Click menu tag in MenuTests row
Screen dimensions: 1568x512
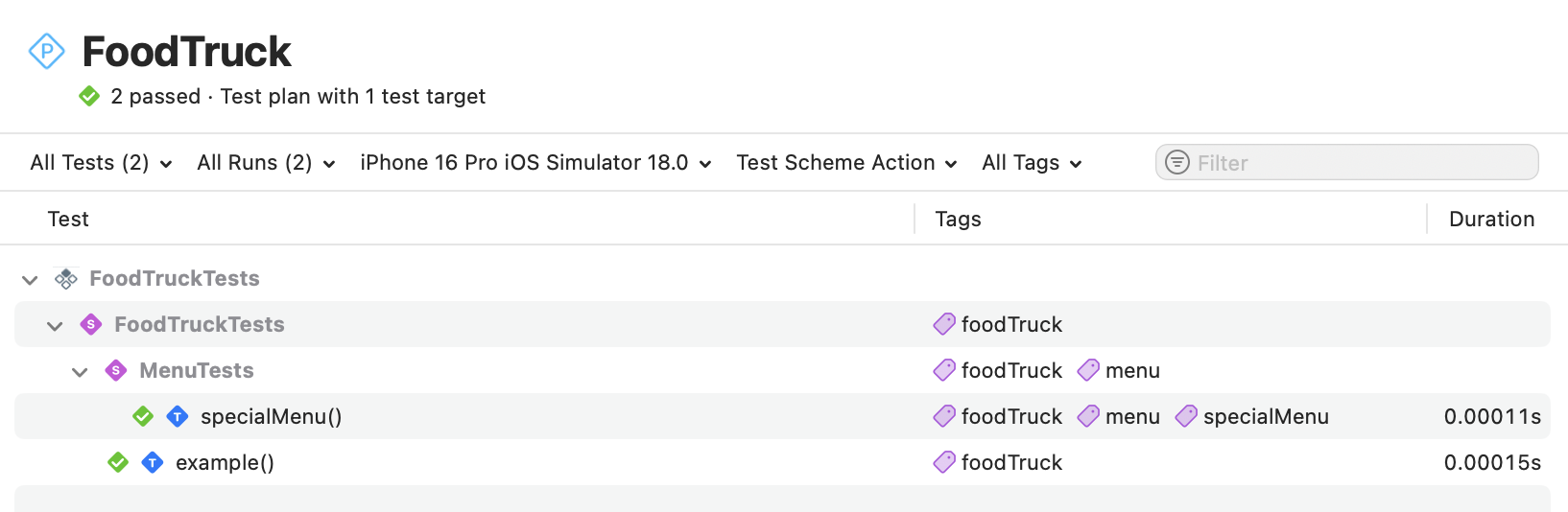click(x=1119, y=371)
